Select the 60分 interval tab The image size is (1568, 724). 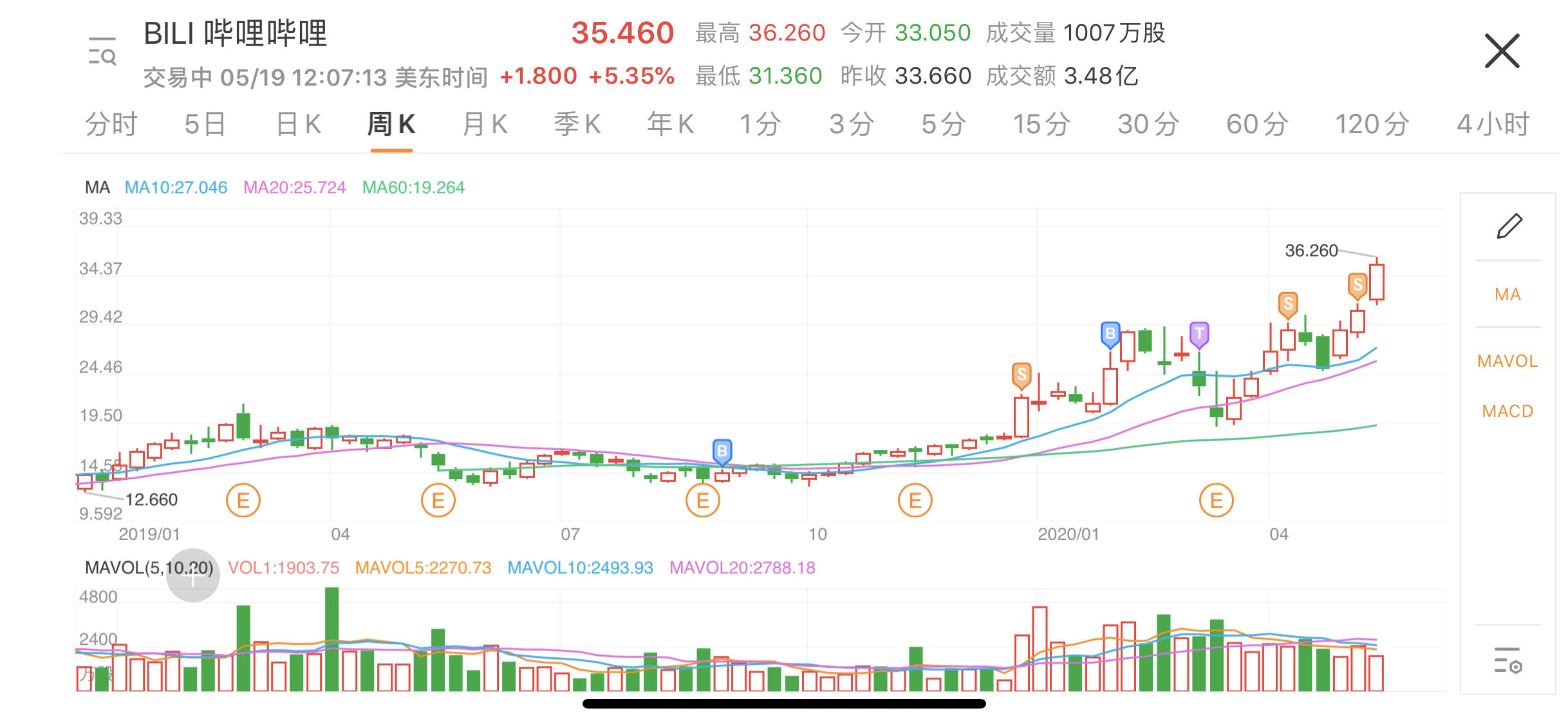1258,124
